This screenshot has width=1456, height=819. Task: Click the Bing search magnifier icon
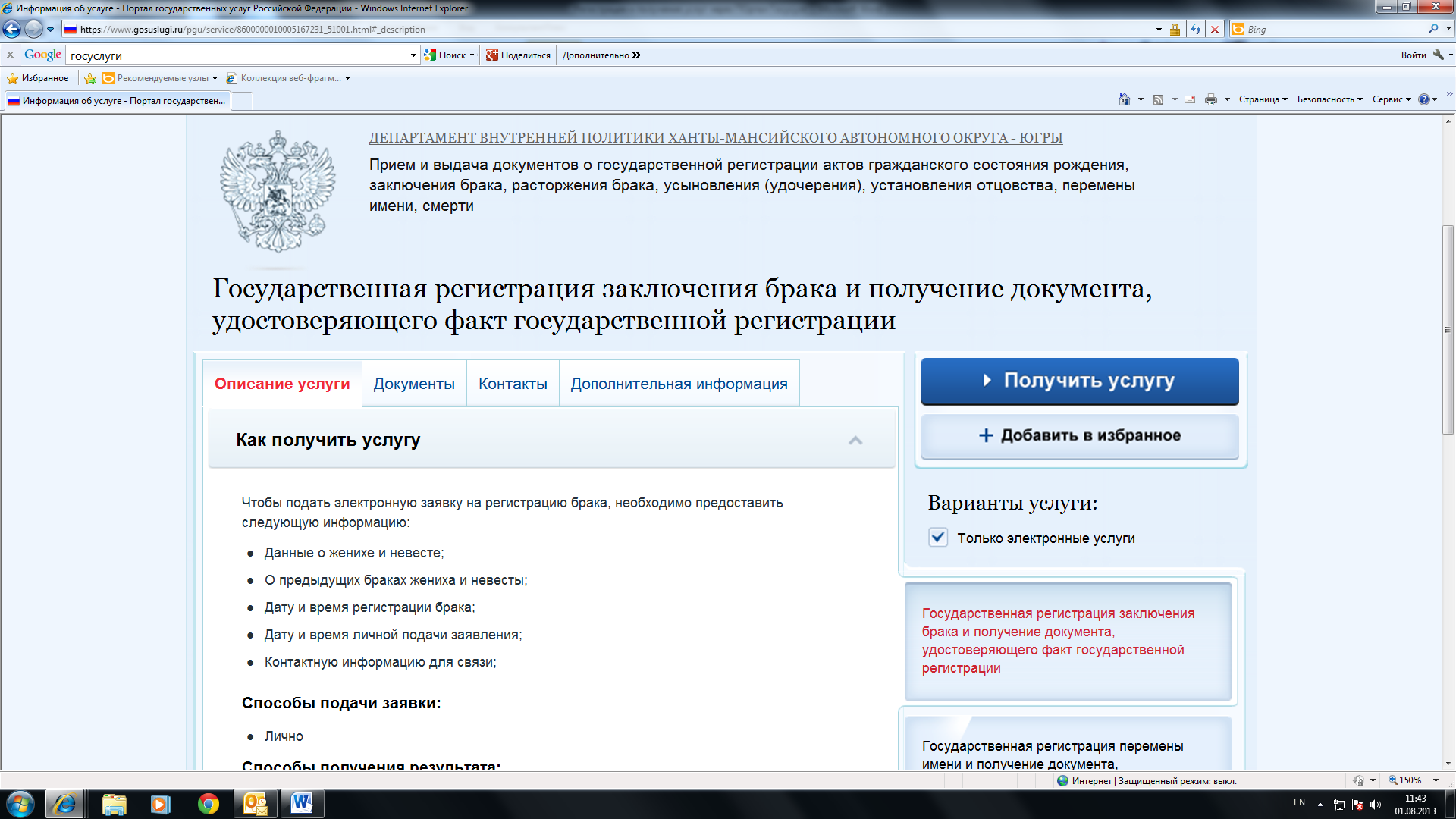1433,29
